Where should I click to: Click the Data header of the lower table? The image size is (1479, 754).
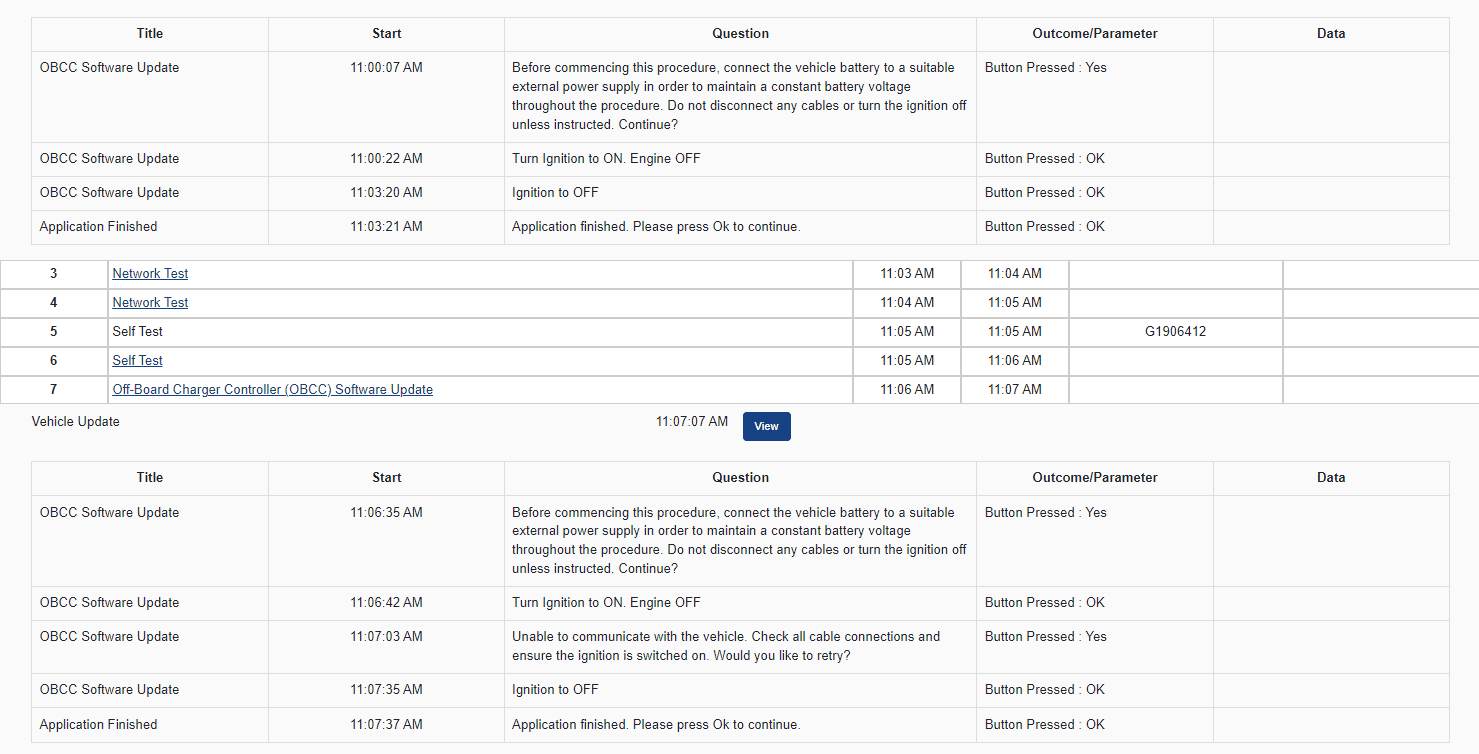click(1330, 478)
